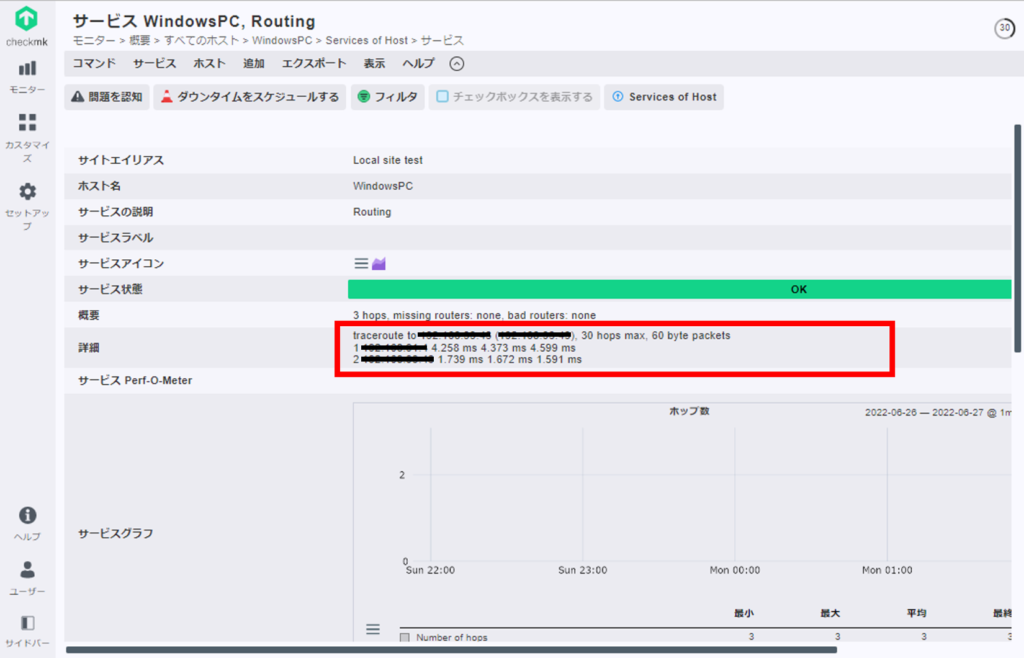Open the 追加 menu

click(254, 63)
